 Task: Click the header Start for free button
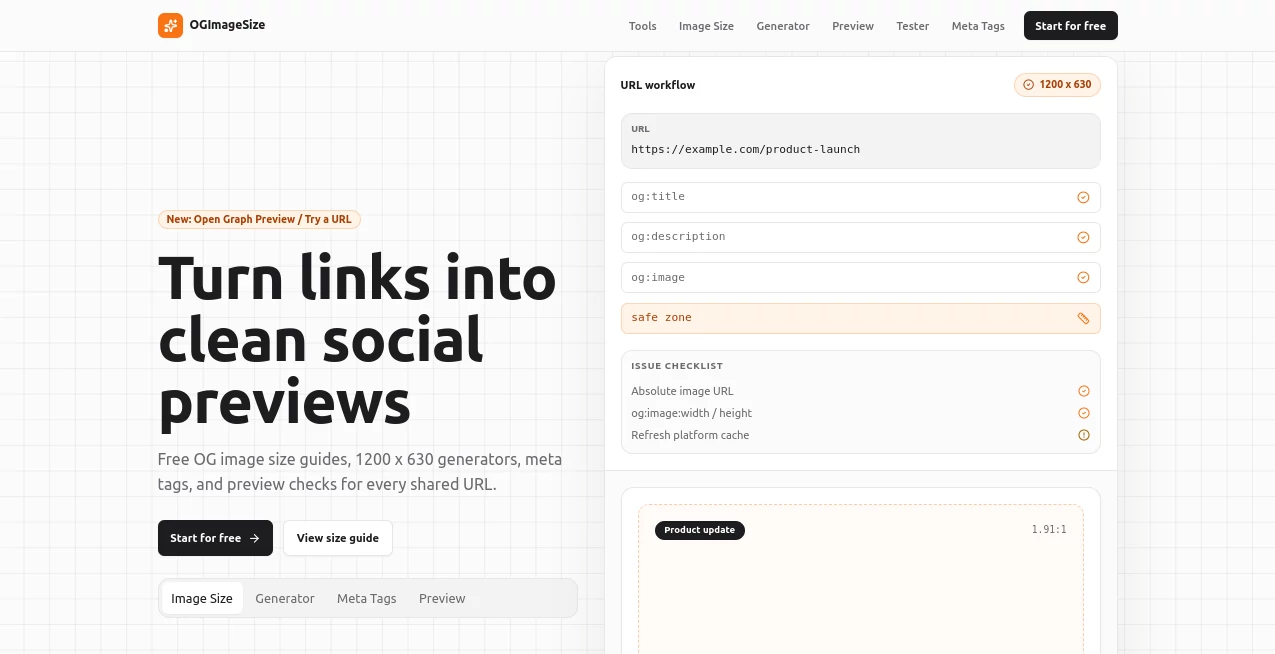(1071, 26)
